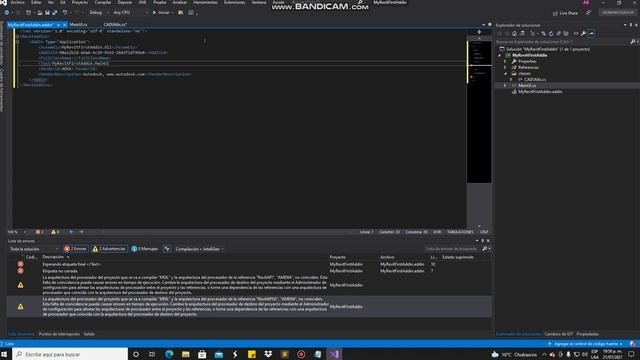Click the Windows taskbar search box

coord(70,354)
